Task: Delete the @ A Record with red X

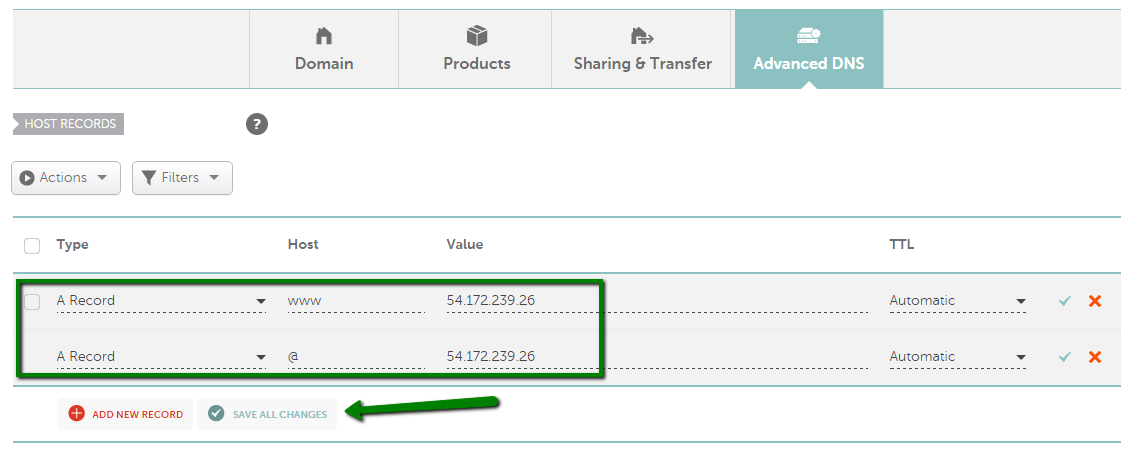Action: pyautogui.click(x=1095, y=357)
